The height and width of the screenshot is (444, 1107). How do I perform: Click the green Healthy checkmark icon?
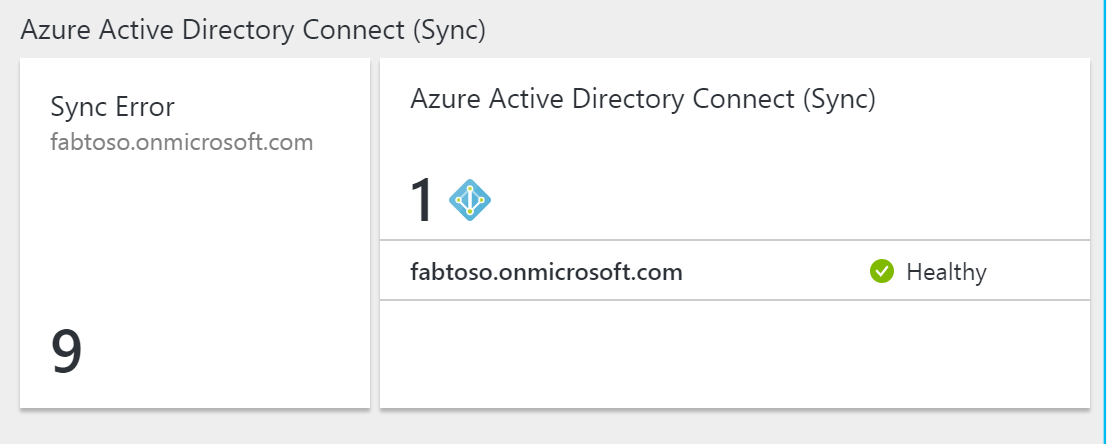tap(881, 271)
